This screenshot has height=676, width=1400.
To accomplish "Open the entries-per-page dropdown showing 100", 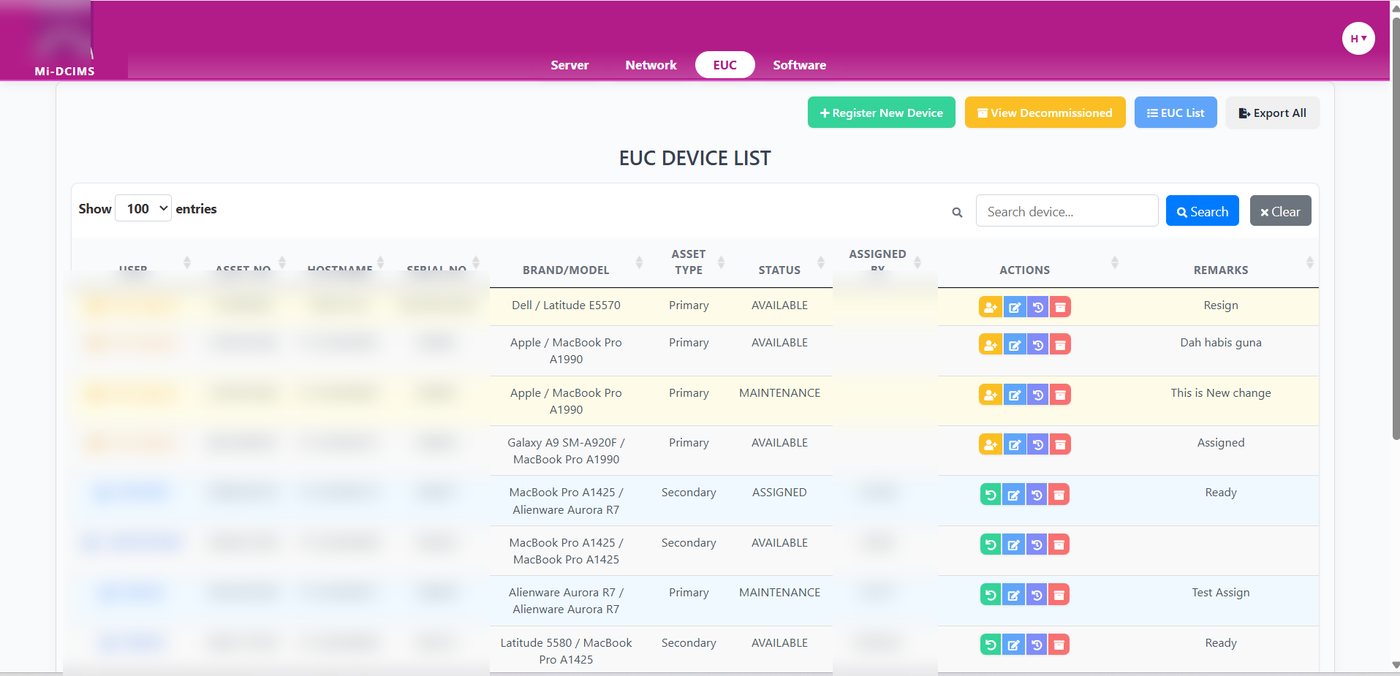I will 143,209.
